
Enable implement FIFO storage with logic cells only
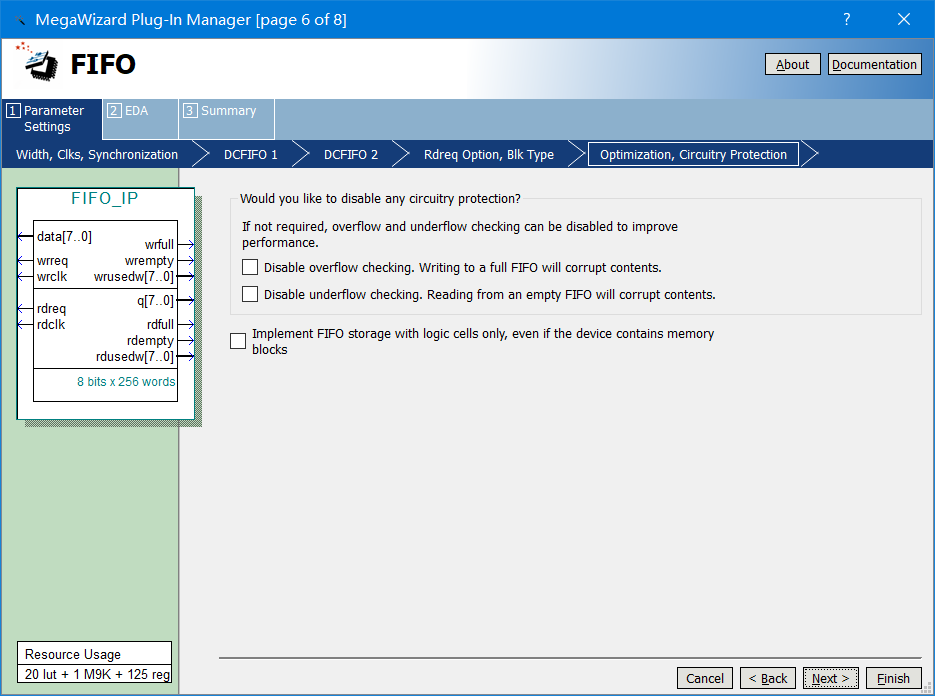tap(238, 341)
